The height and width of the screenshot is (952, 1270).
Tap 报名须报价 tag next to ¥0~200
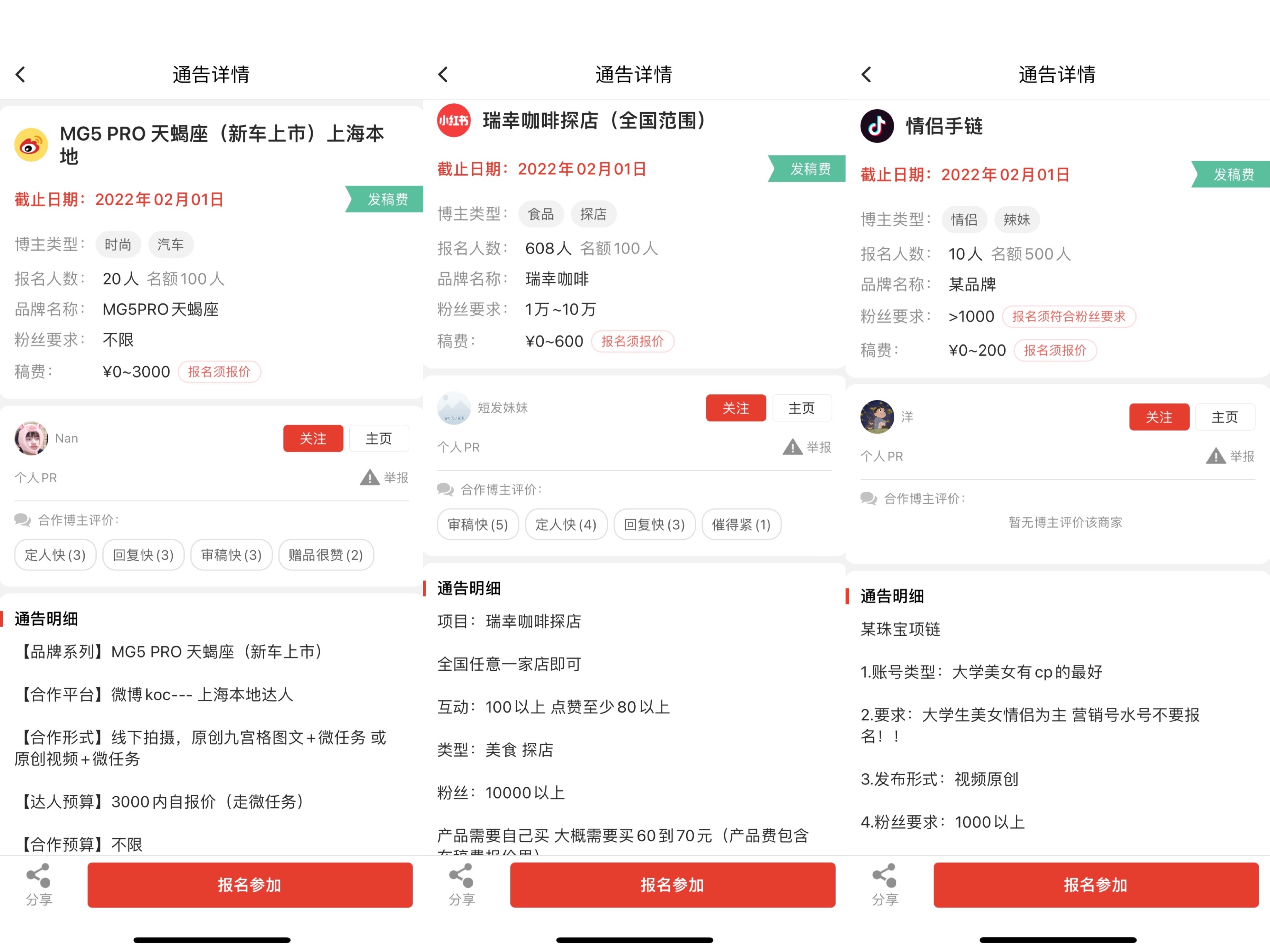click(x=1055, y=350)
